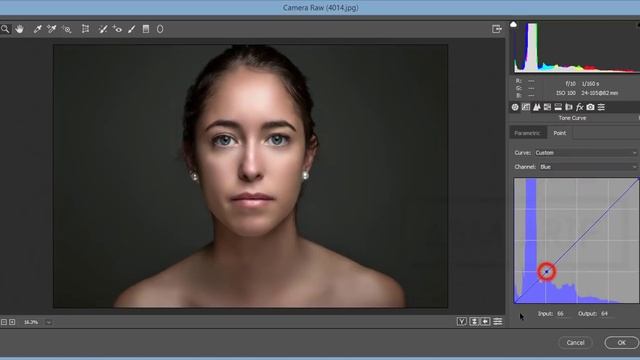Select the Color Sampler tool
The height and width of the screenshot is (360, 640).
pyautogui.click(x=51, y=29)
